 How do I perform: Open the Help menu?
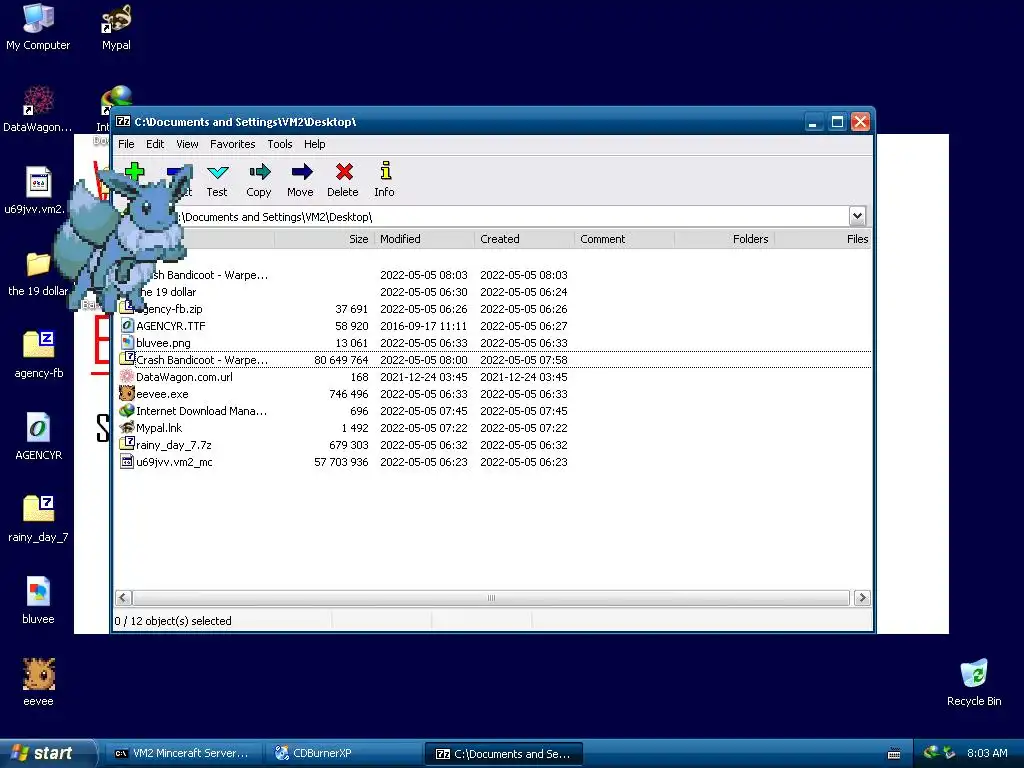coord(314,144)
